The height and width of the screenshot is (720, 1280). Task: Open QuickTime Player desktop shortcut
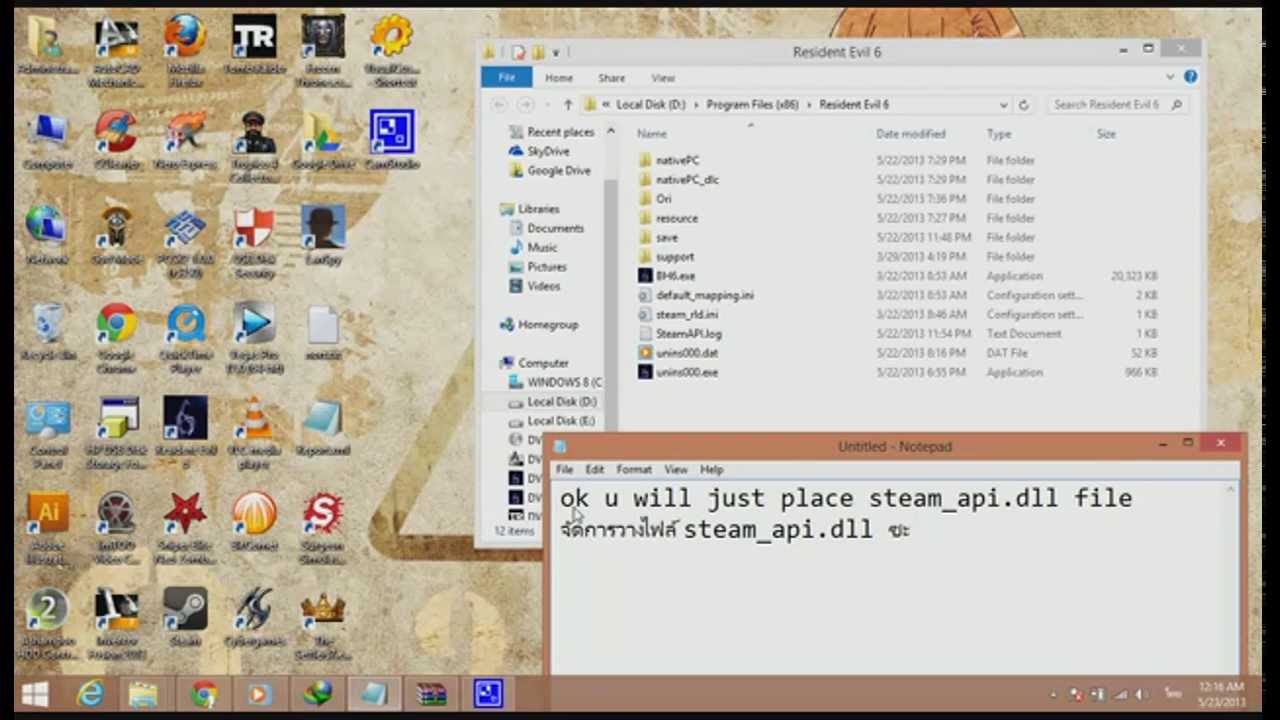(x=186, y=338)
